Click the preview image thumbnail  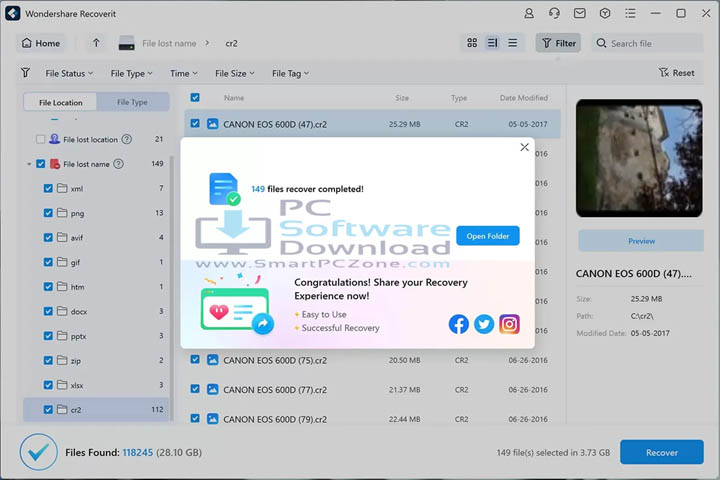tap(639, 158)
